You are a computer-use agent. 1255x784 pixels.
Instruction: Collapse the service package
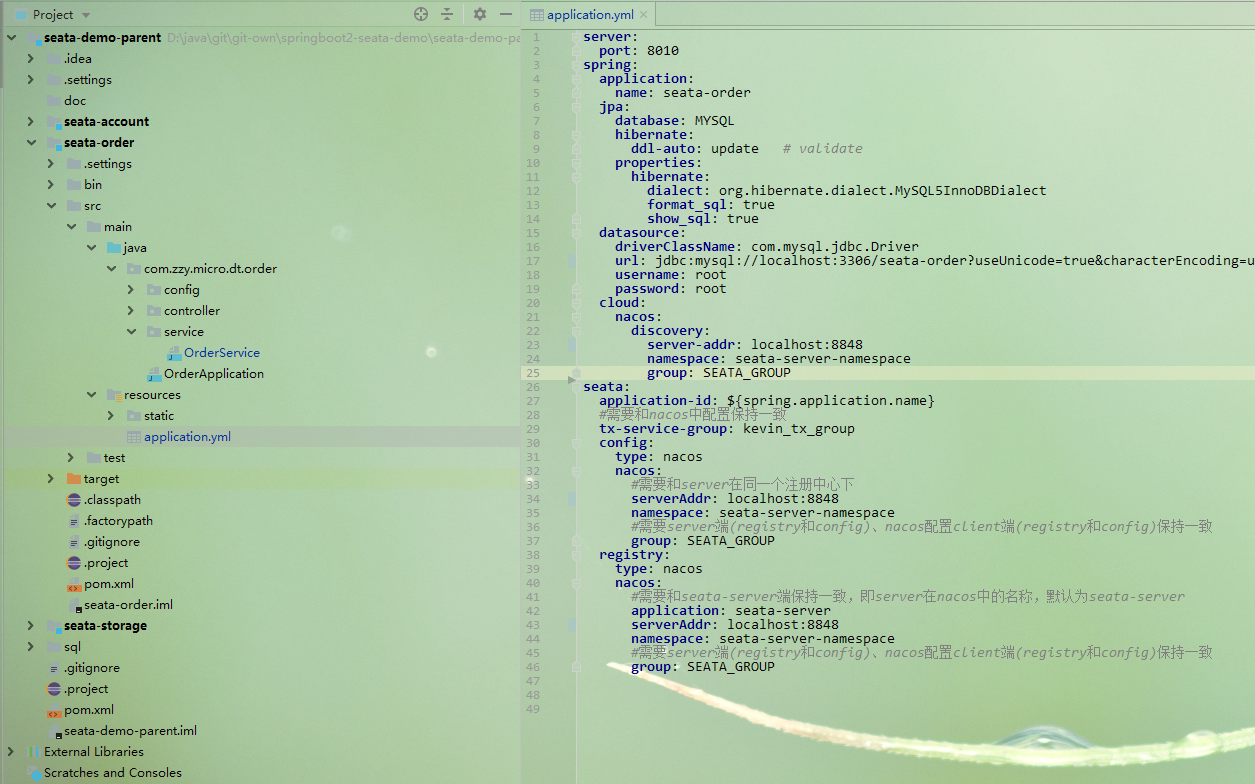pos(131,332)
